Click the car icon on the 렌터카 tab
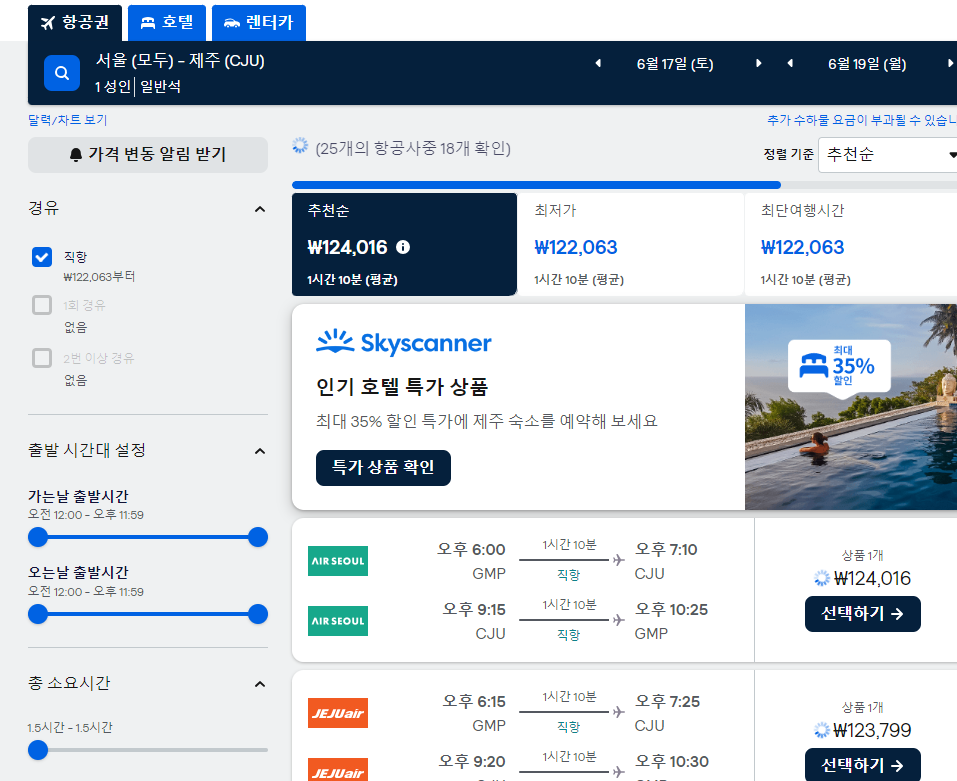 click(232, 22)
